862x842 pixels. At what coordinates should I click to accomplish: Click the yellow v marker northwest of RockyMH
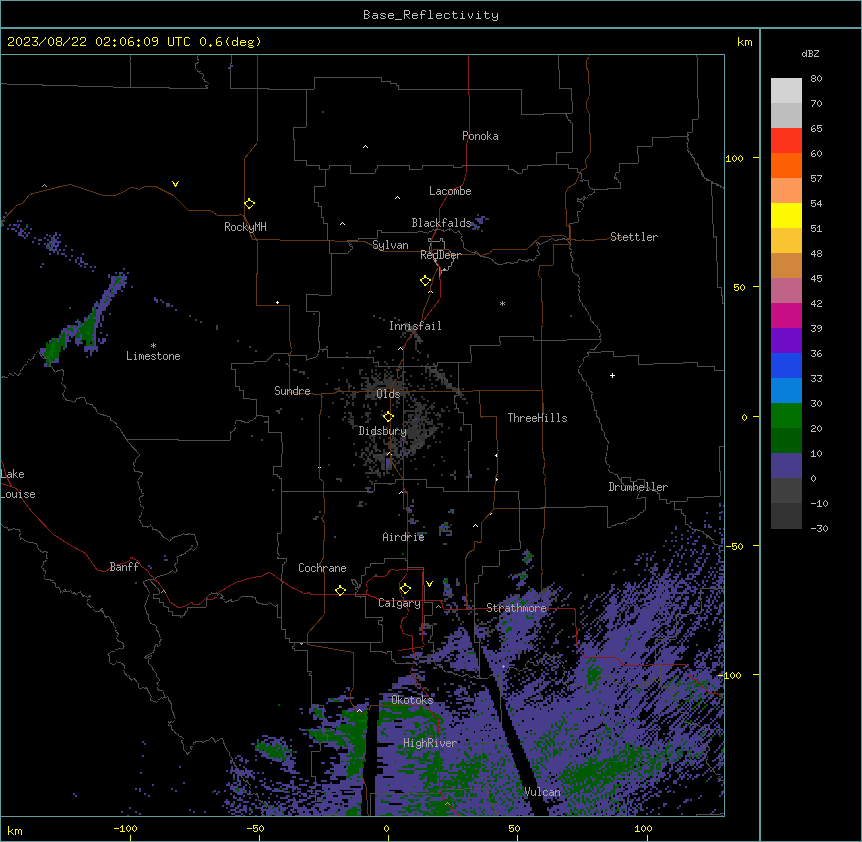pos(175,184)
